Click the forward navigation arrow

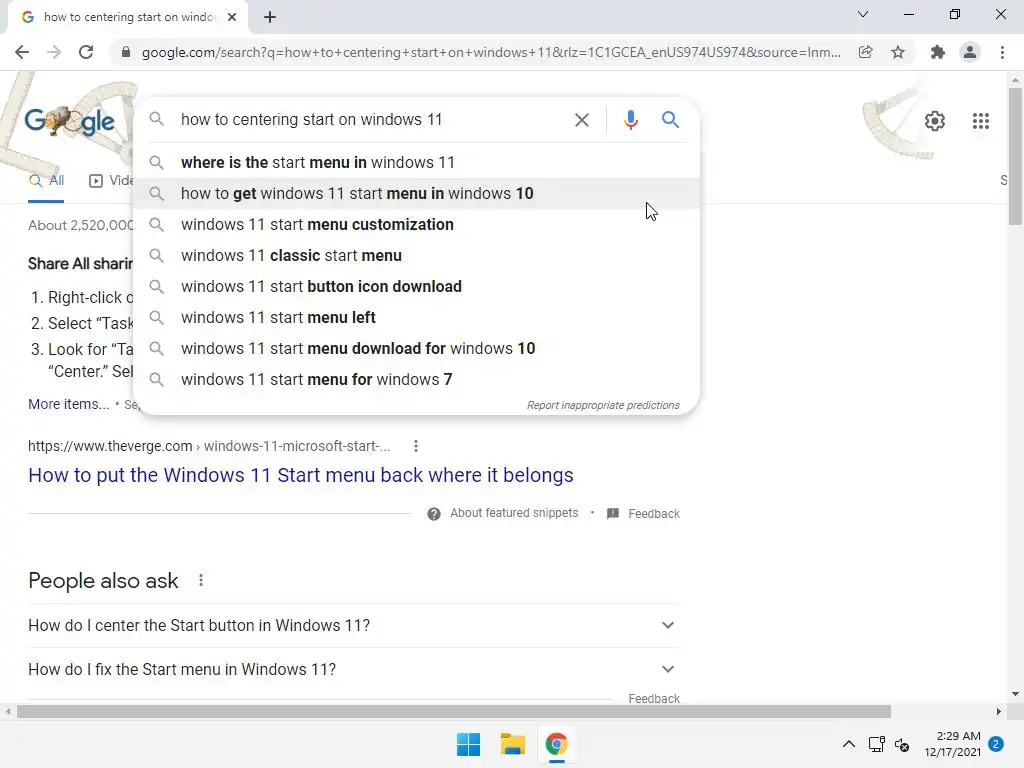click(x=54, y=52)
